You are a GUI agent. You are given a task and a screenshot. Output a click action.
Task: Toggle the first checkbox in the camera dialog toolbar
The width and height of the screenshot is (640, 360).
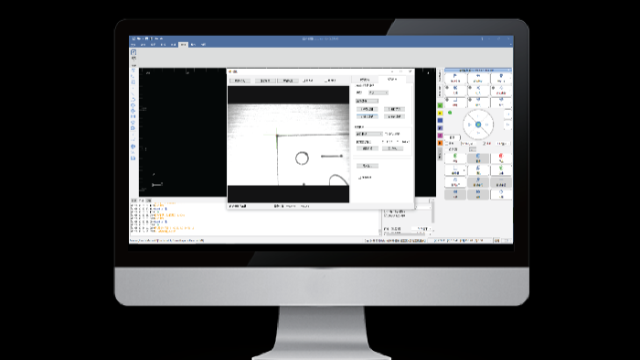pyautogui.click(x=304, y=81)
